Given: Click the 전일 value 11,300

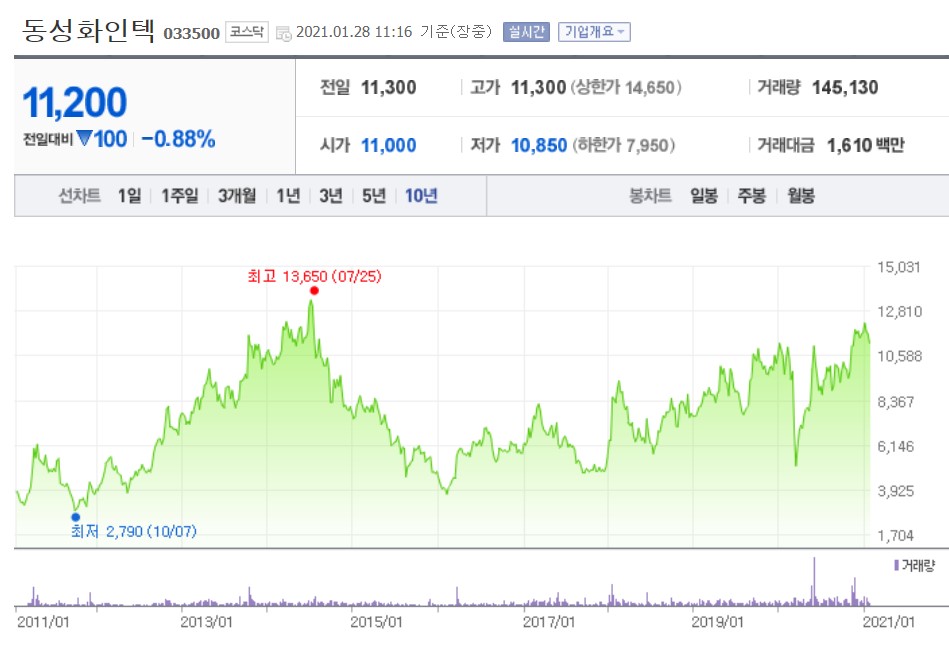Looking at the screenshot, I should (389, 88).
